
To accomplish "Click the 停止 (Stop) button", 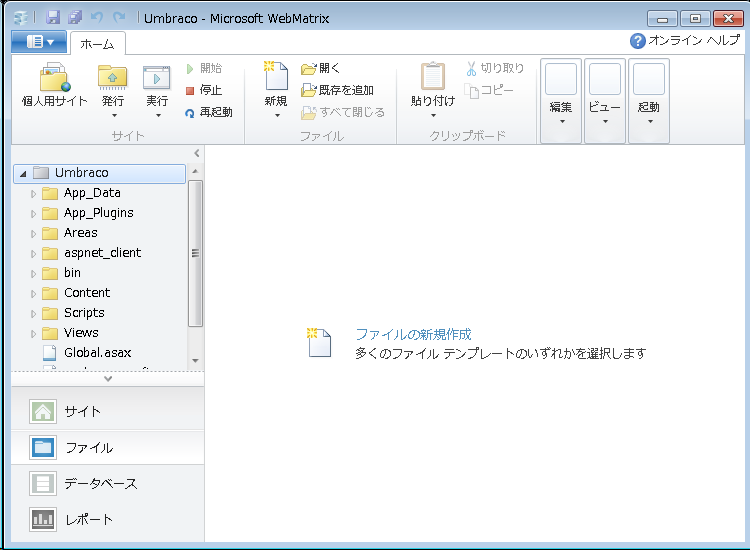I will (x=204, y=90).
